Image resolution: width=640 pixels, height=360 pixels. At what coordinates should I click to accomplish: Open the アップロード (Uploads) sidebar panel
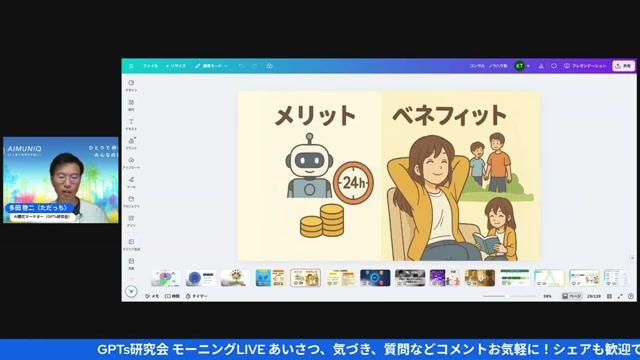click(x=131, y=163)
